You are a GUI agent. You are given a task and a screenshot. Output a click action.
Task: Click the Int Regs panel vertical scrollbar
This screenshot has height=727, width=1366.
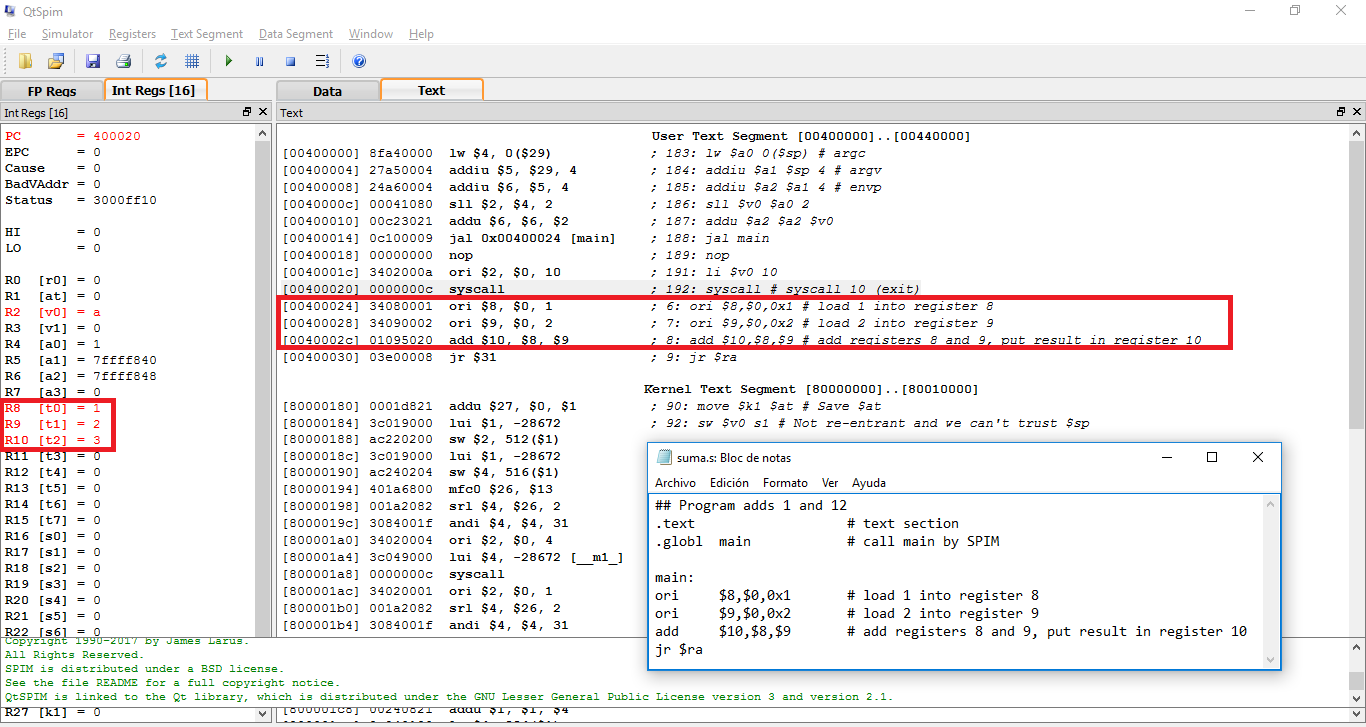(264, 380)
